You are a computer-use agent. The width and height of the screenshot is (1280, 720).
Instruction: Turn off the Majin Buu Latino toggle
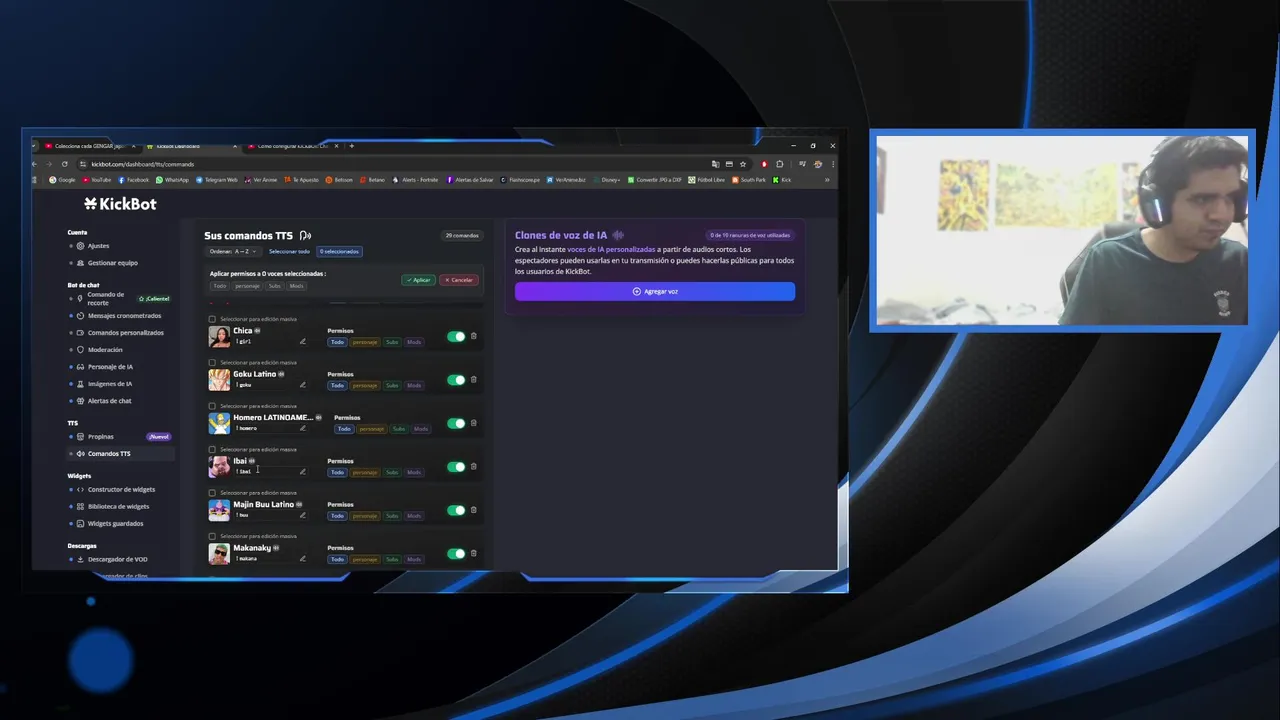click(x=456, y=510)
